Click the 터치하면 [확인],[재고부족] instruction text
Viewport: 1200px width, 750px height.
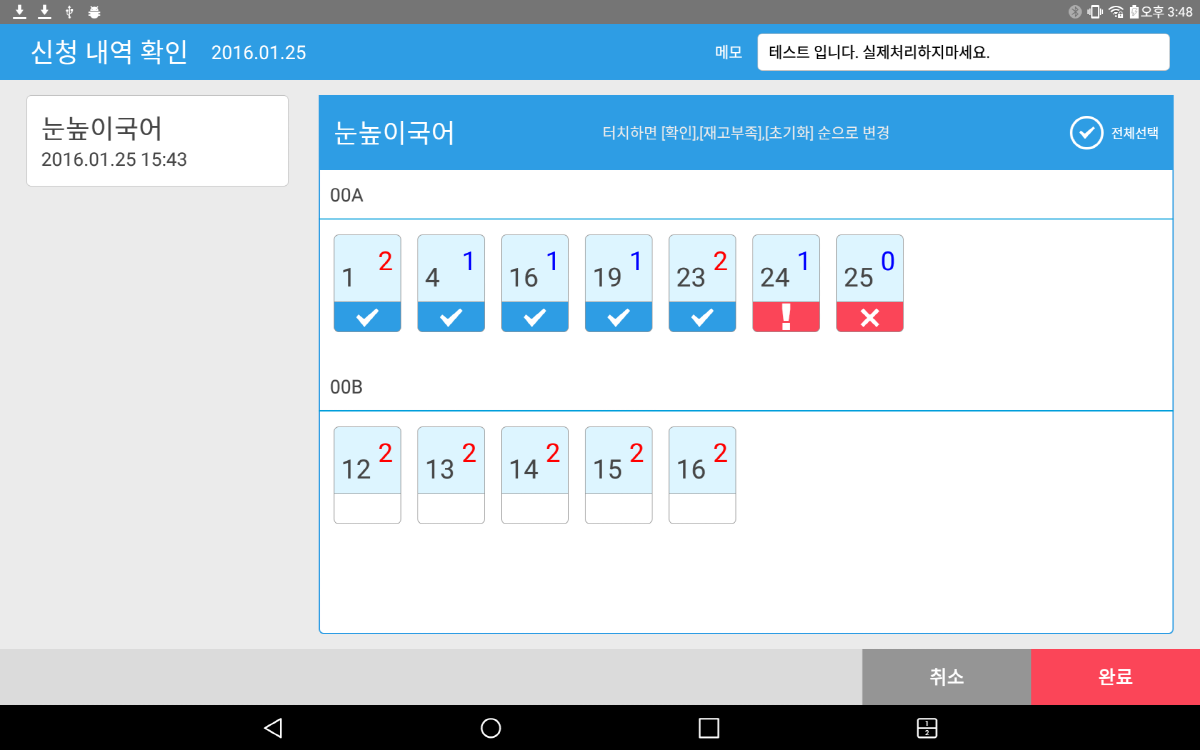[x=746, y=133]
